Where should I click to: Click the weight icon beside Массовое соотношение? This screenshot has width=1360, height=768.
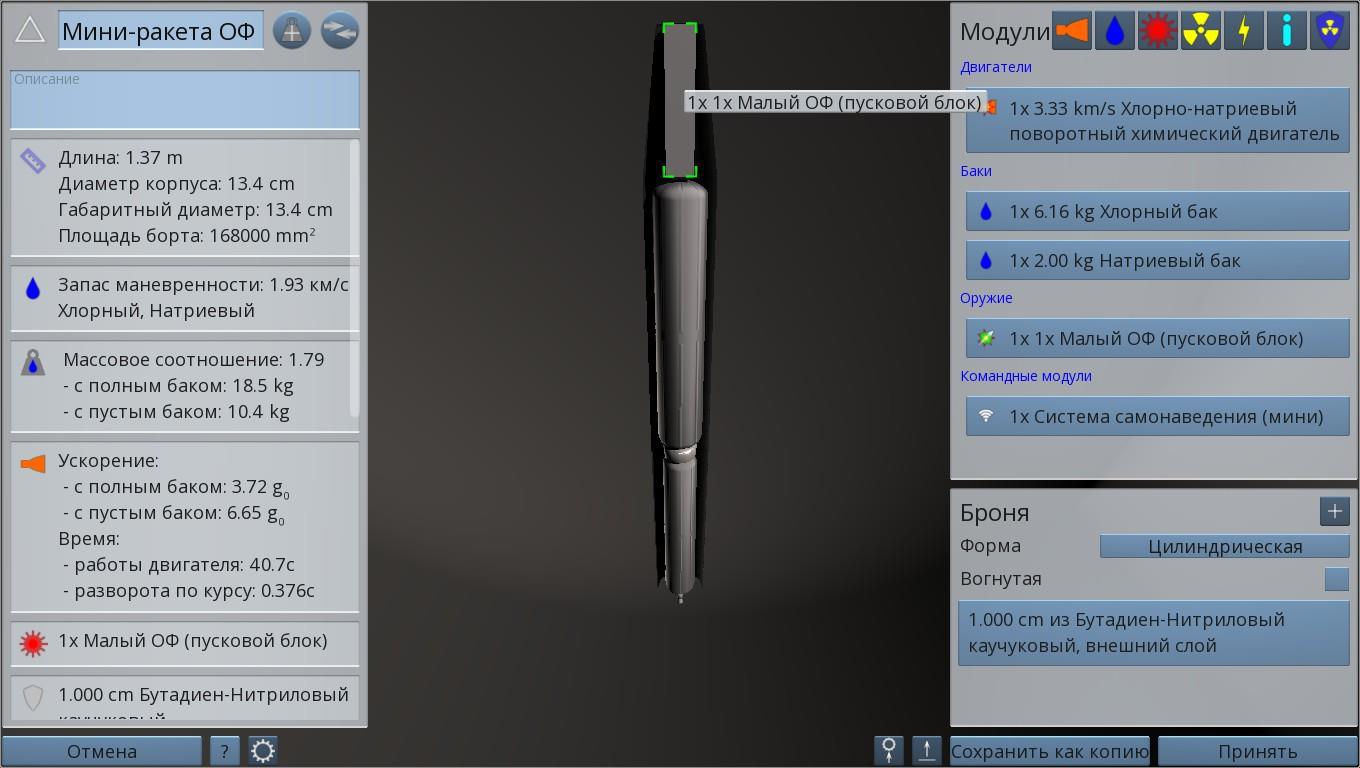coord(33,362)
